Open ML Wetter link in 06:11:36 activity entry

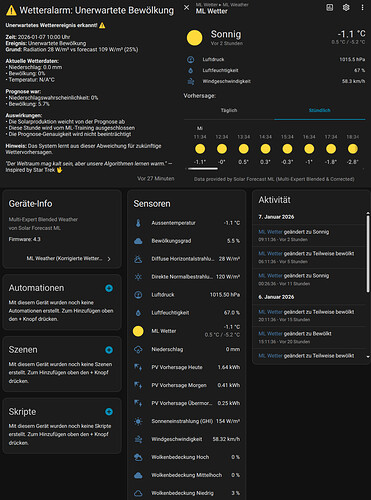coord(270,254)
